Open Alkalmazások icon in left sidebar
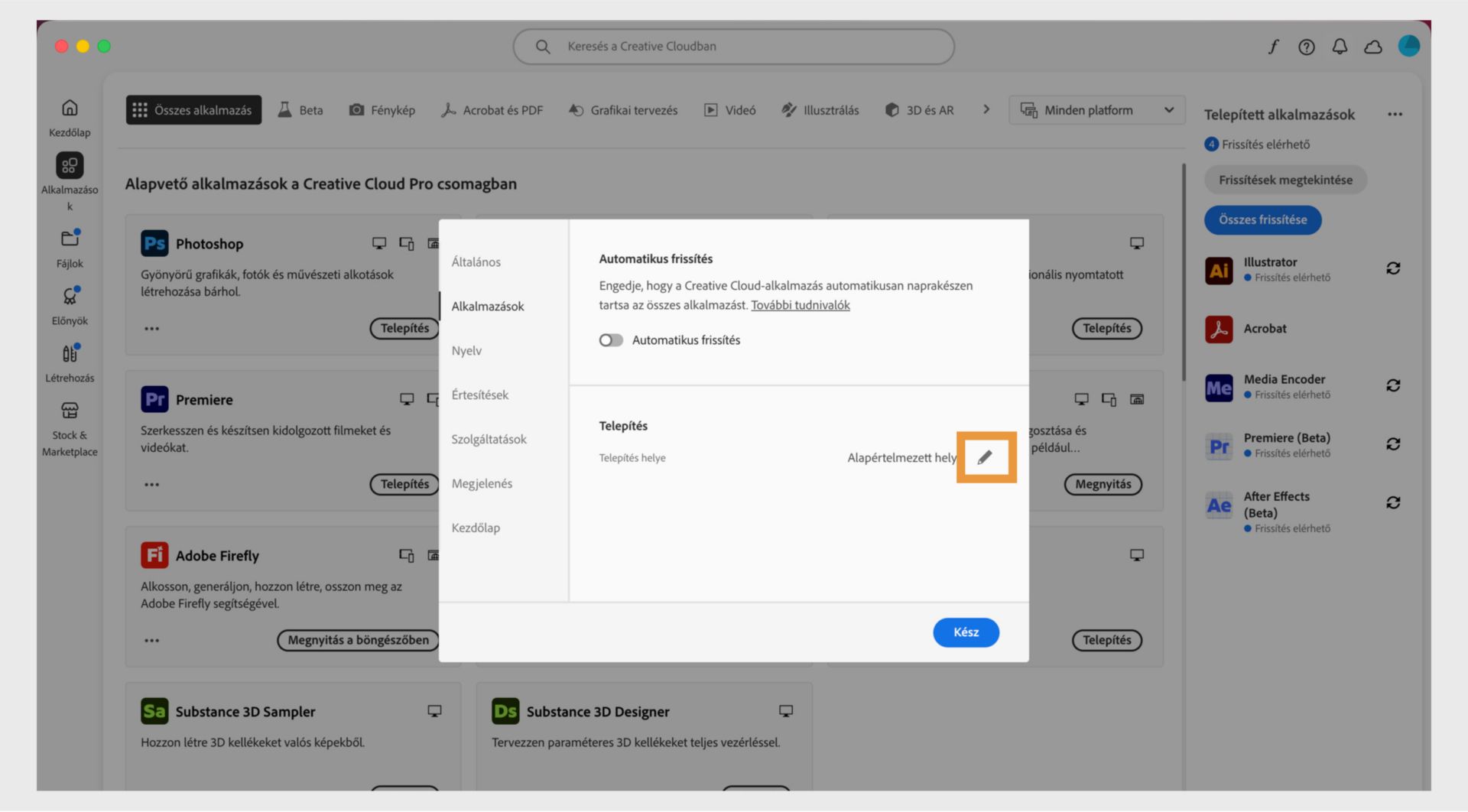The width and height of the screenshot is (1468, 812). (x=70, y=165)
